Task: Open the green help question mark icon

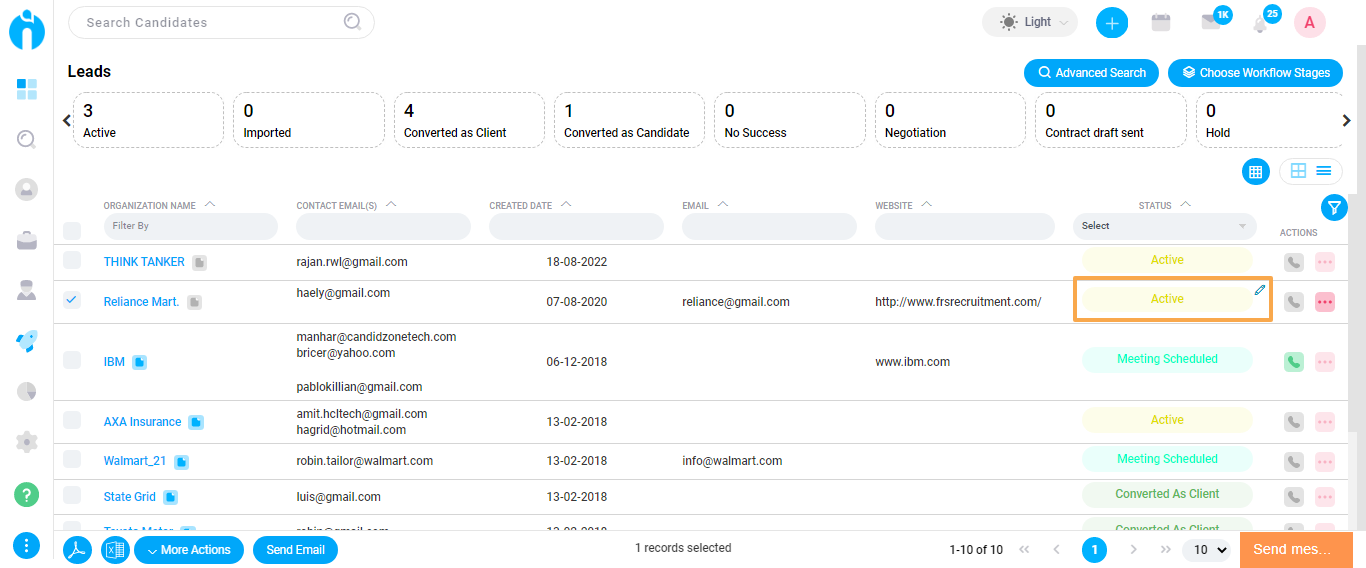Action: tap(27, 494)
